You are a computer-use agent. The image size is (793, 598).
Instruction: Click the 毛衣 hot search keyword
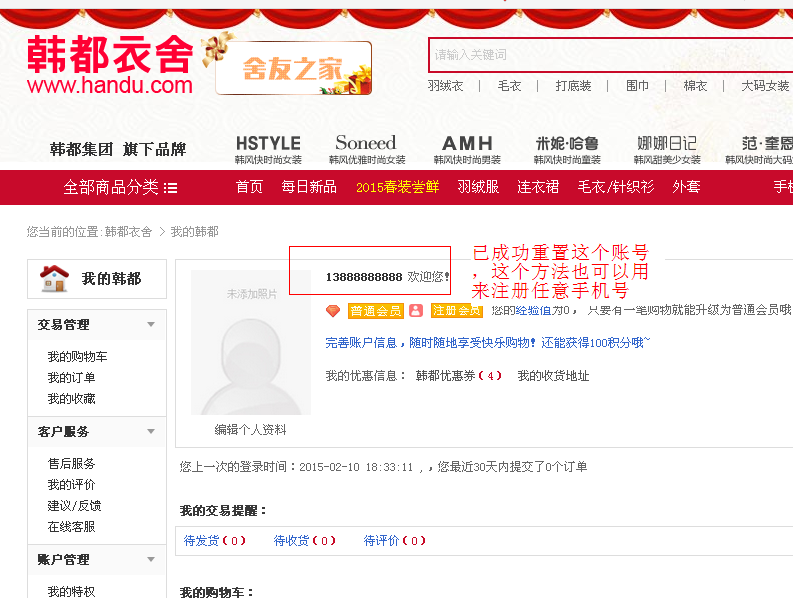pyautogui.click(x=509, y=86)
